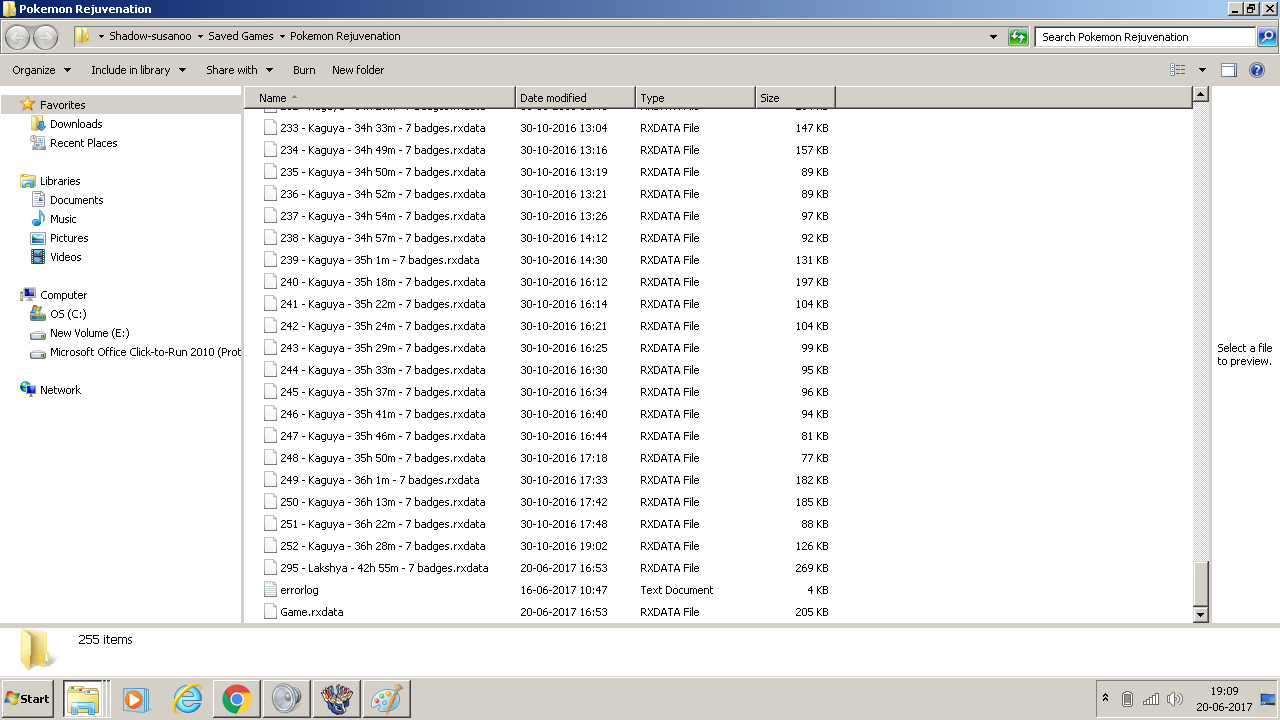
Task: Select the errorlog text document
Action: tap(299, 590)
